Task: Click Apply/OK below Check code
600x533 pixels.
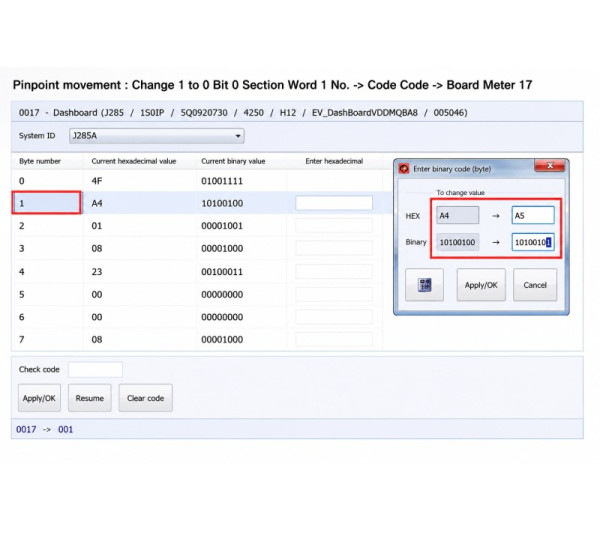Action: (39, 398)
